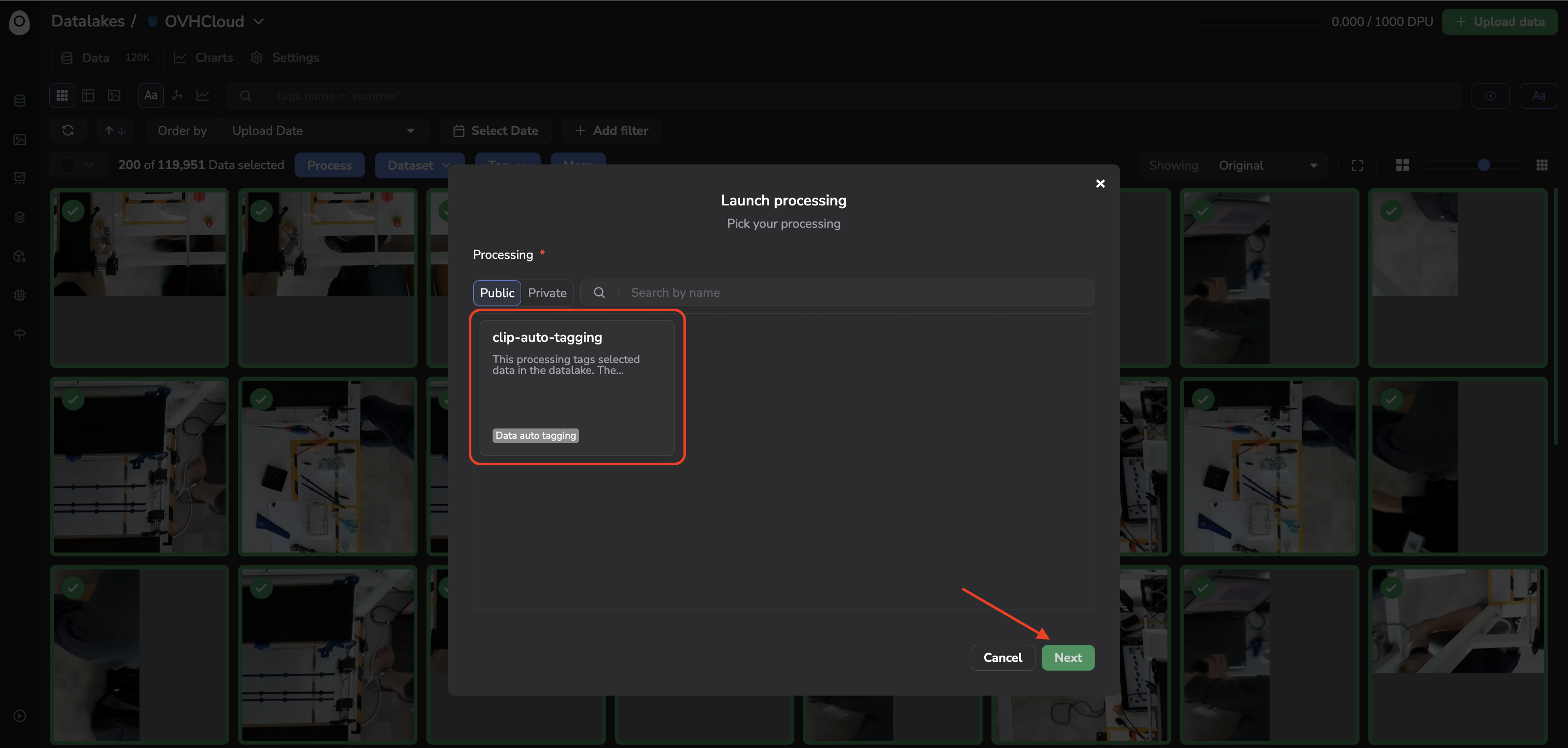Expand the OVHCloud datalake dropdown chevron
This screenshot has height=748, width=1568.
(x=259, y=21)
